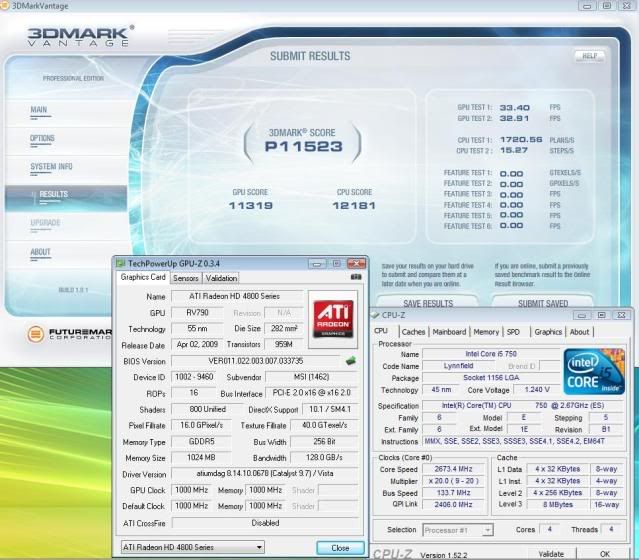Go to the Mainboard tab in CPU-Z
The width and height of the screenshot is (639, 560).
click(449, 332)
